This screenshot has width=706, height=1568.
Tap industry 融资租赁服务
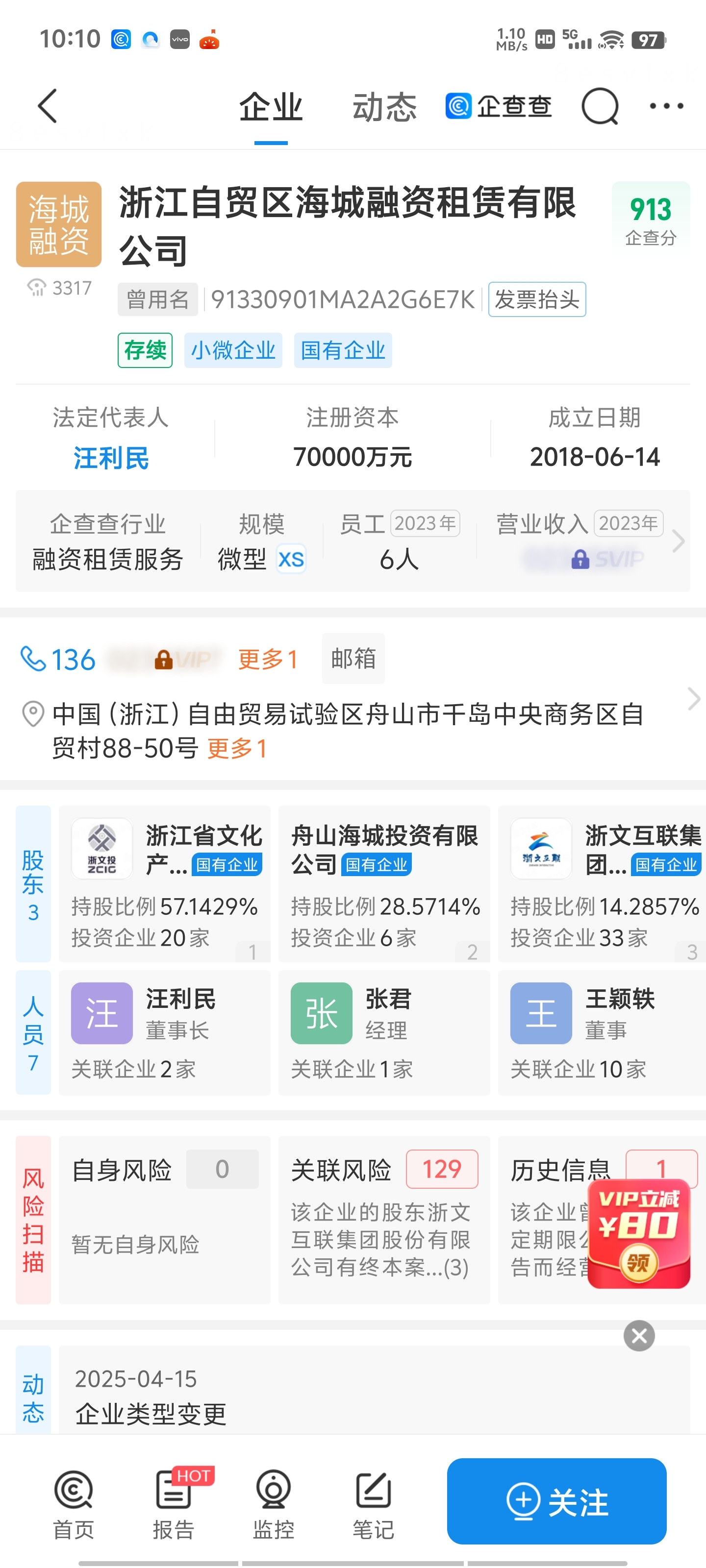(x=107, y=559)
